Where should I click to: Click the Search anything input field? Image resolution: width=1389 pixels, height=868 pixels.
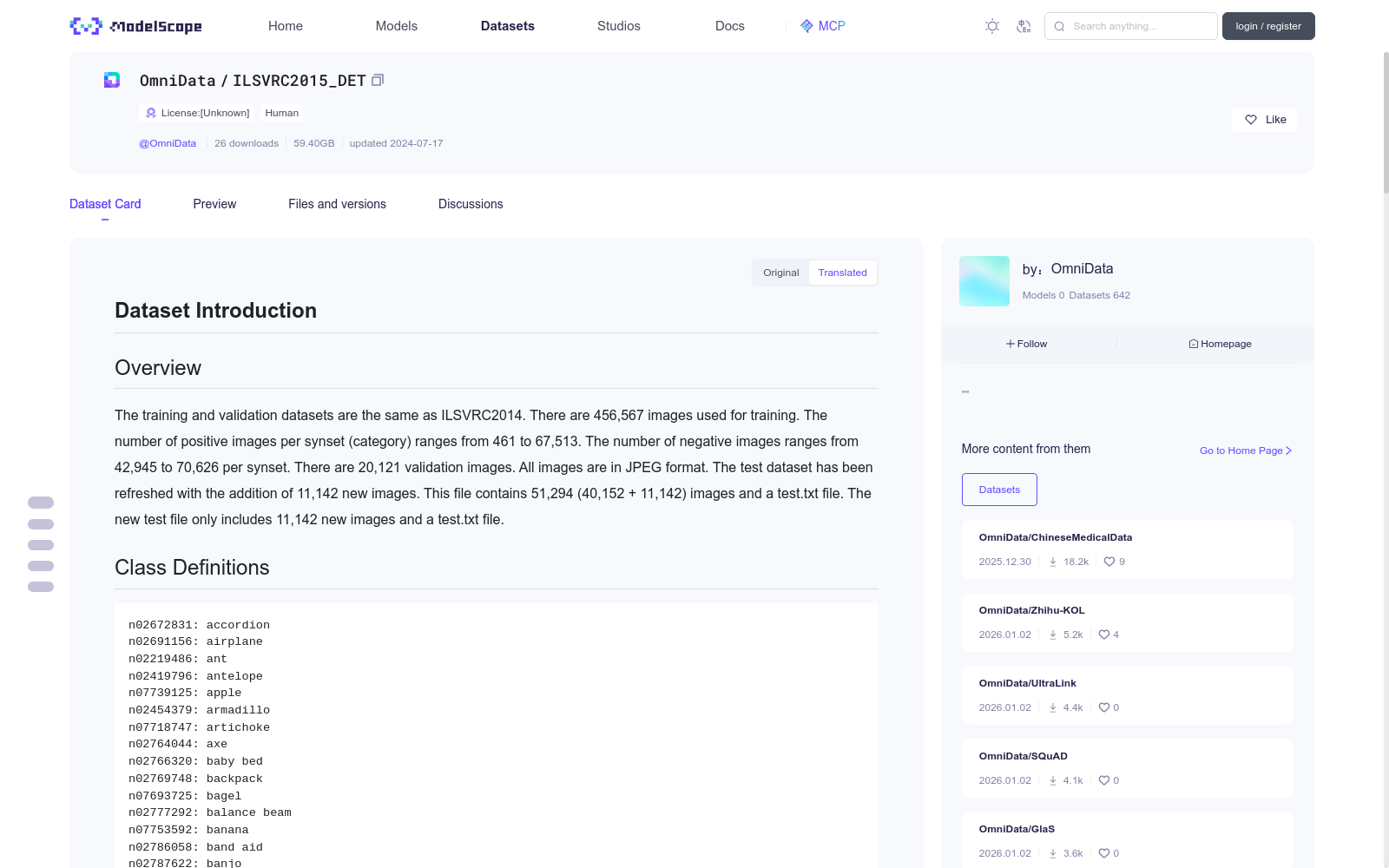1131,26
